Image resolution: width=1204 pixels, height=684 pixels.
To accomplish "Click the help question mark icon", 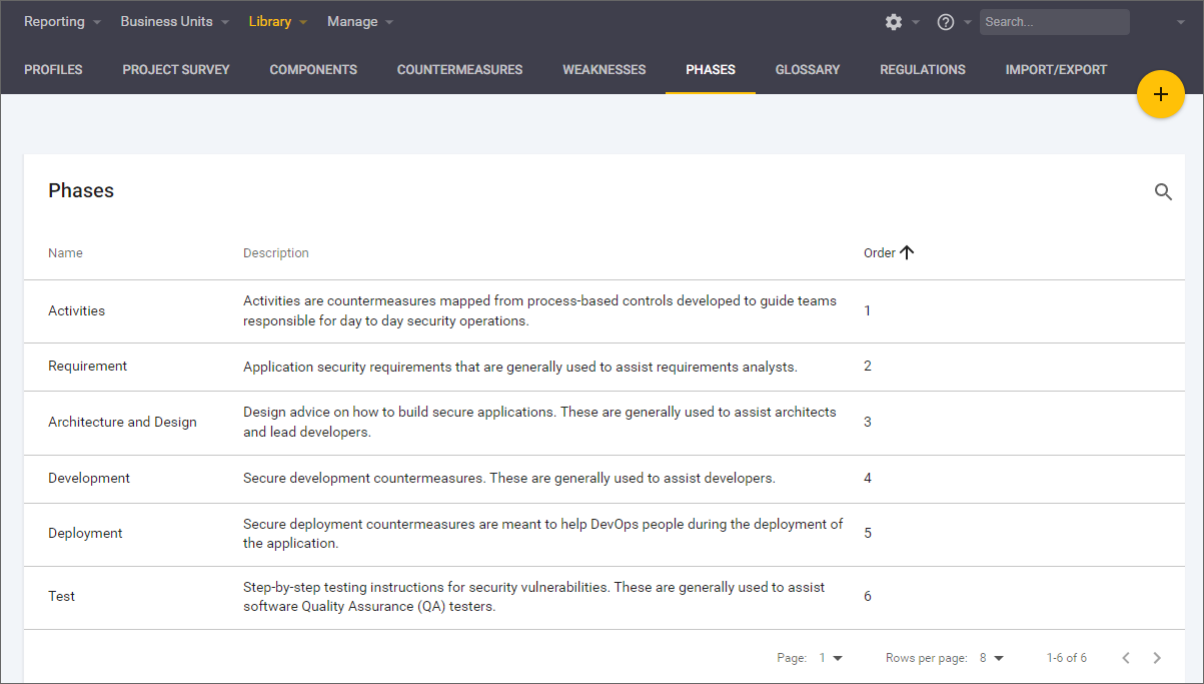I will point(945,22).
